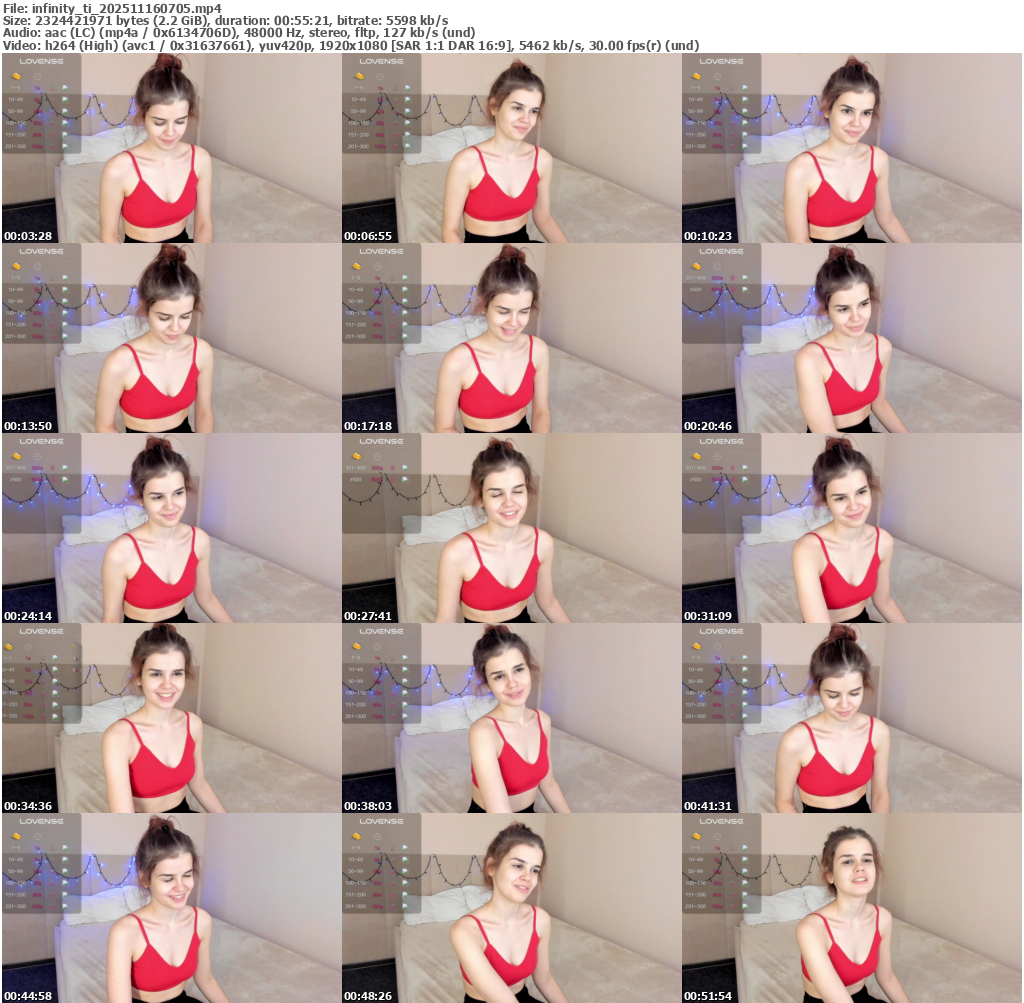Open the thumbnail stamped 00:20:46

(852, 338)
